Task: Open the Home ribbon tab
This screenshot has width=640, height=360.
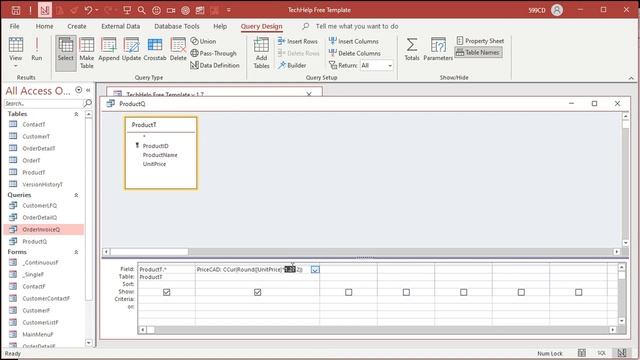Action: (x=44, y=26)
